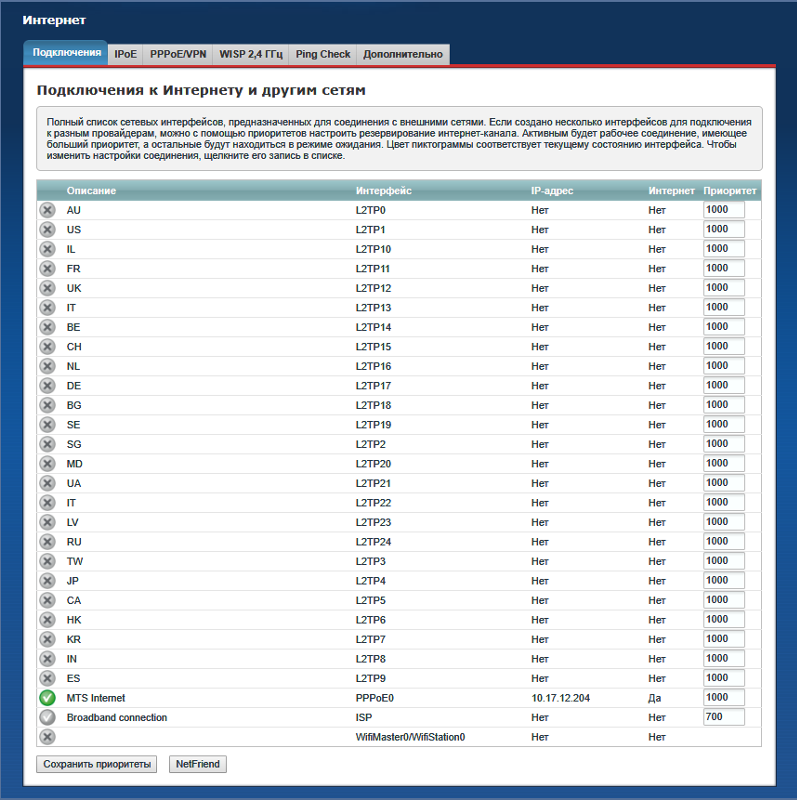Click the L2TP10 interface cell
This screenshot has width=797, height=800.
click(x=373, y=249)
